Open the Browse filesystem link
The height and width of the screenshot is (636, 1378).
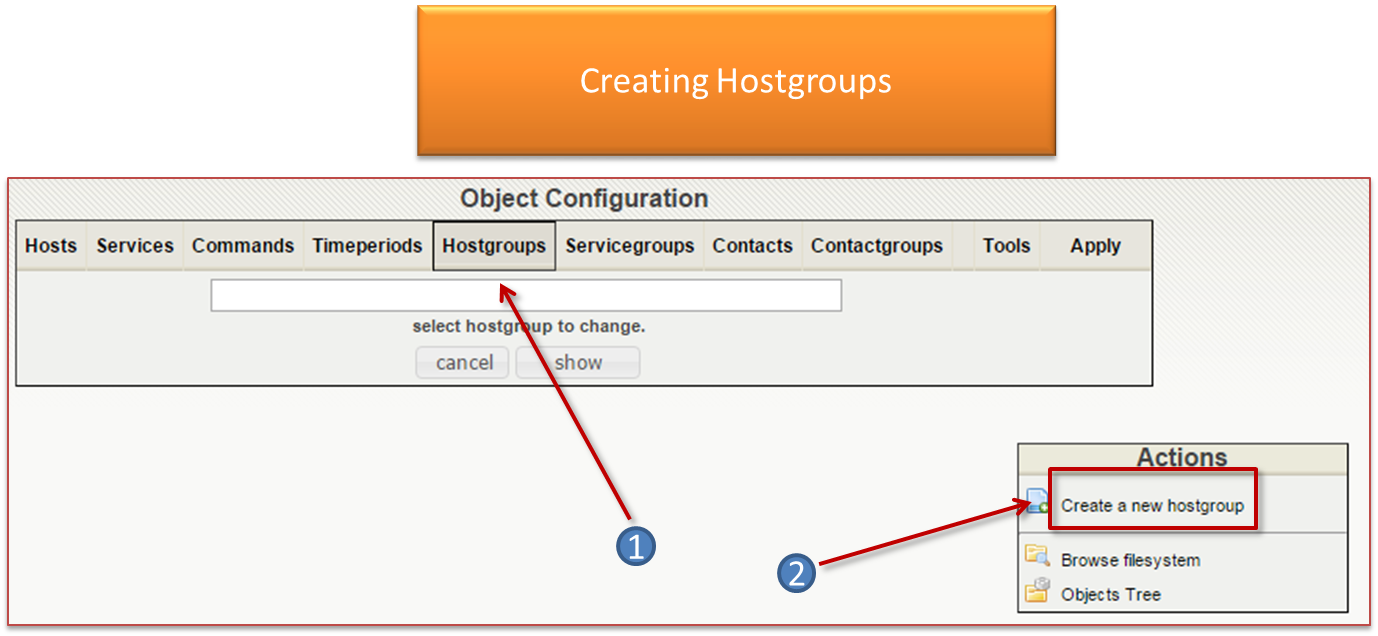1130,560
